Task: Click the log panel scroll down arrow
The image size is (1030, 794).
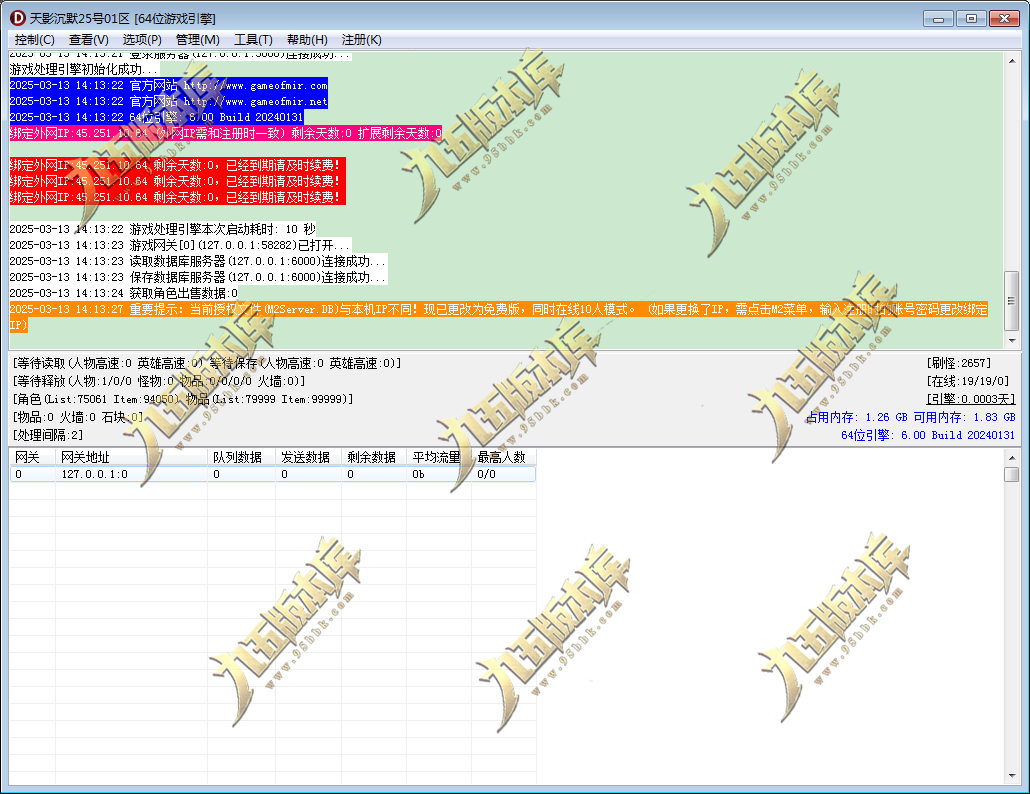Action: tap(1012, 341)
